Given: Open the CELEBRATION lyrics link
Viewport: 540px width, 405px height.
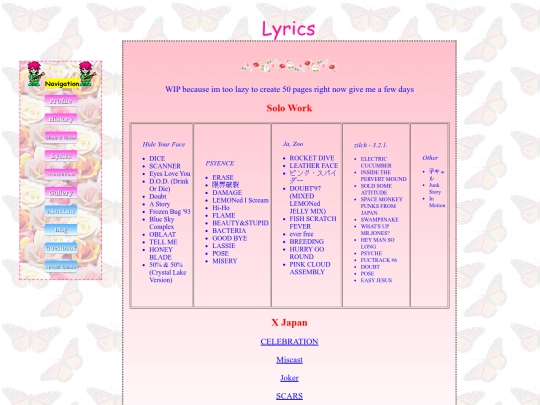Looking at the screenshot, I should [x=289, y=342].
